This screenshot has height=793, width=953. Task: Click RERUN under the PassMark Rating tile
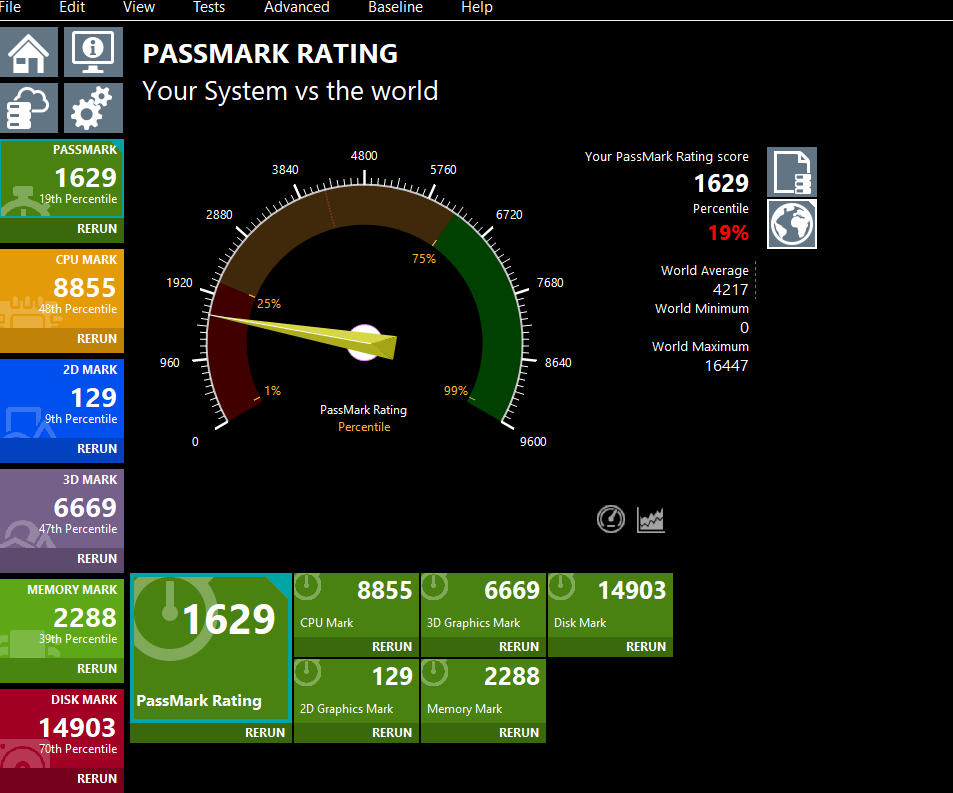point(265,733)
